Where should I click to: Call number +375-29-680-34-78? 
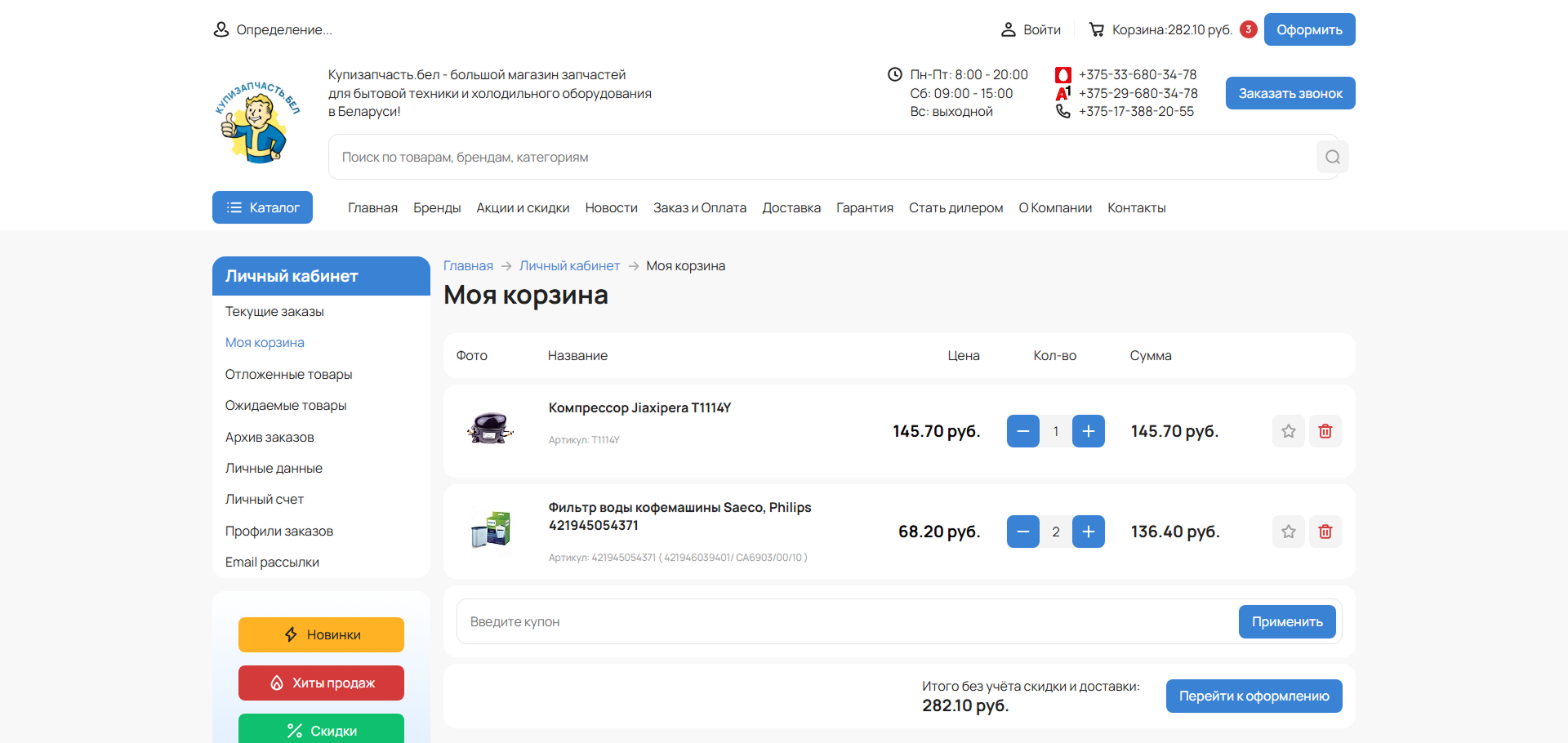pyautogui.click(x=1138, y=93)
